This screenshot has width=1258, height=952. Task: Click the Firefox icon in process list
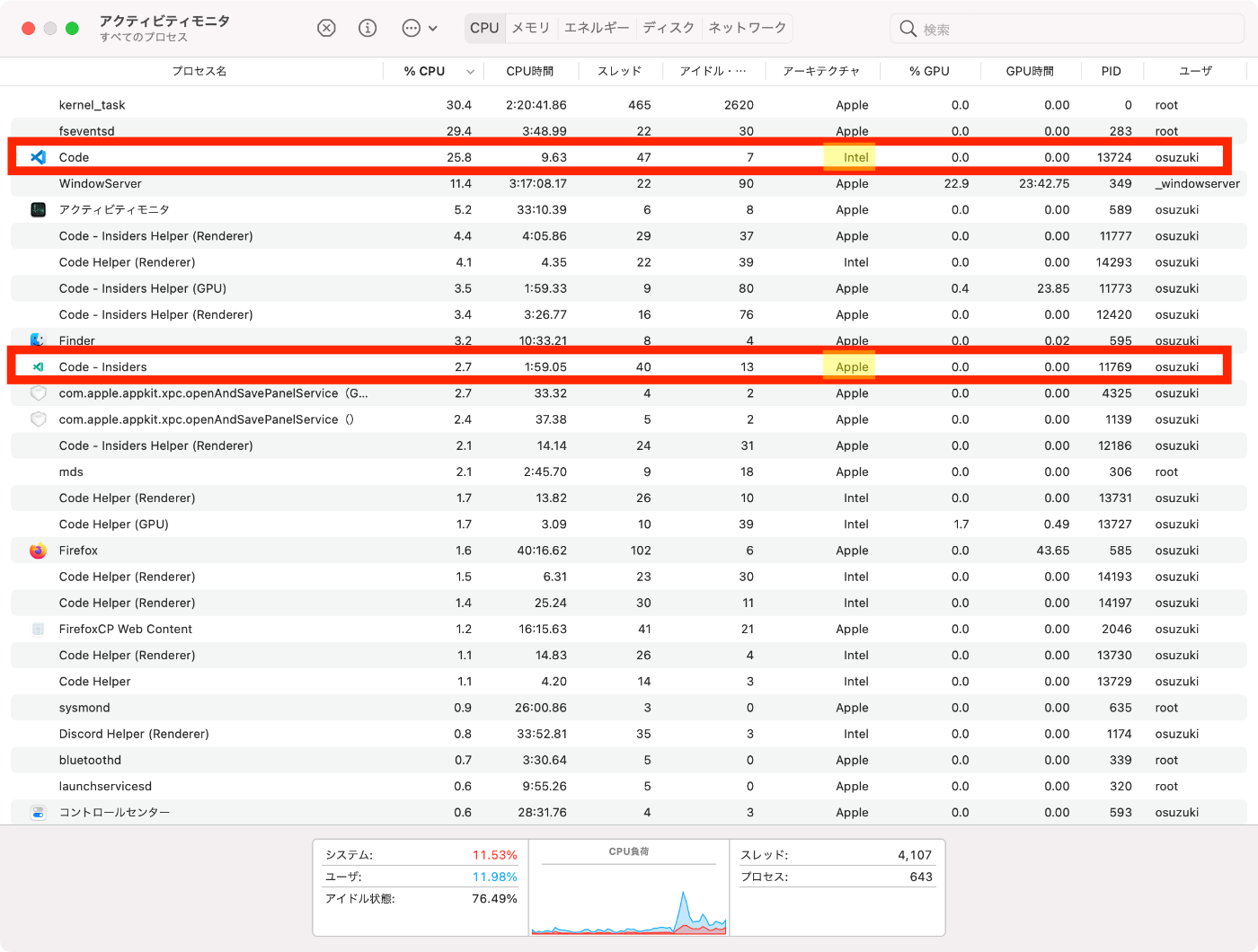(38, 551)
